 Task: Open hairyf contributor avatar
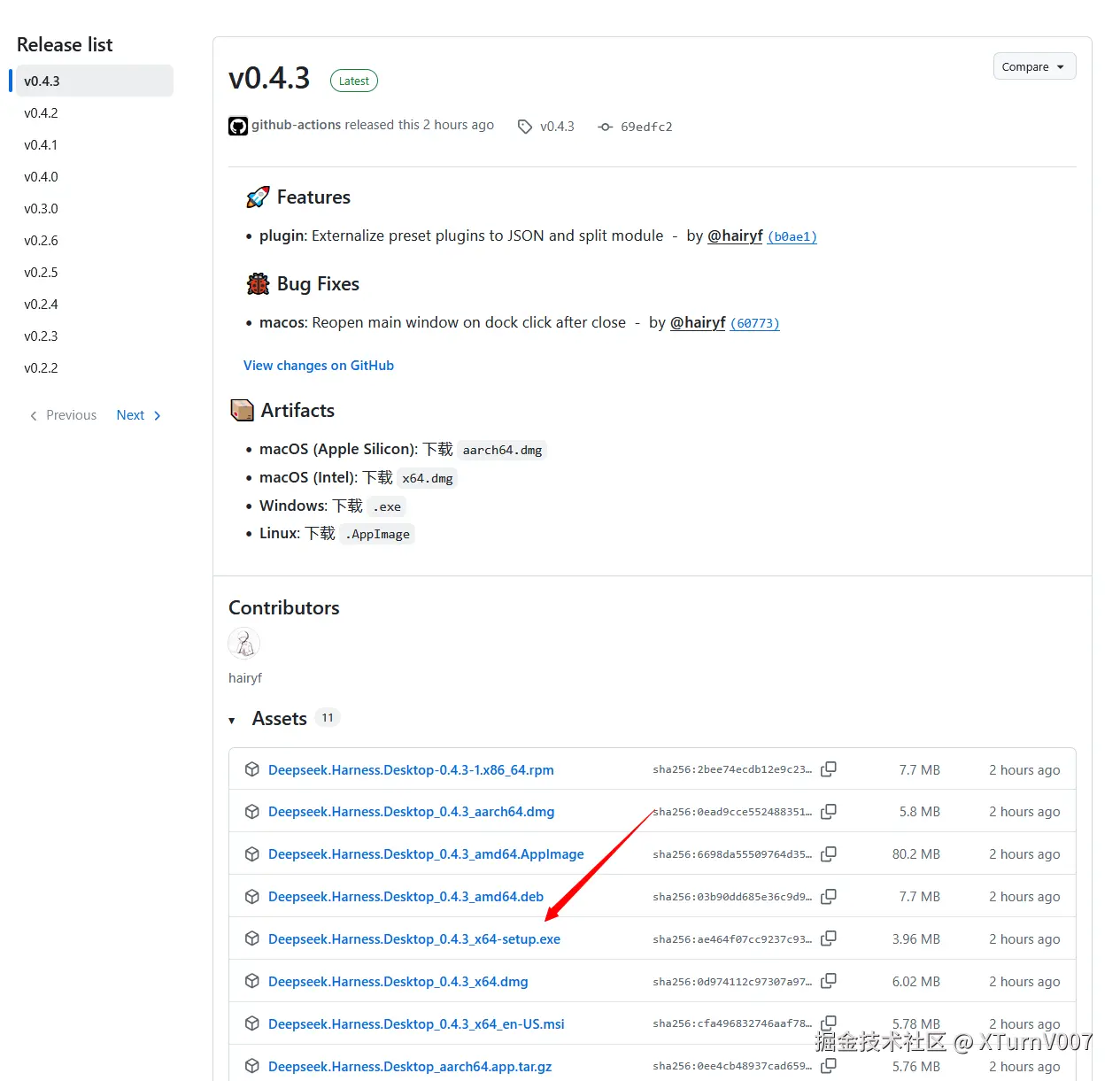point(244,644)
